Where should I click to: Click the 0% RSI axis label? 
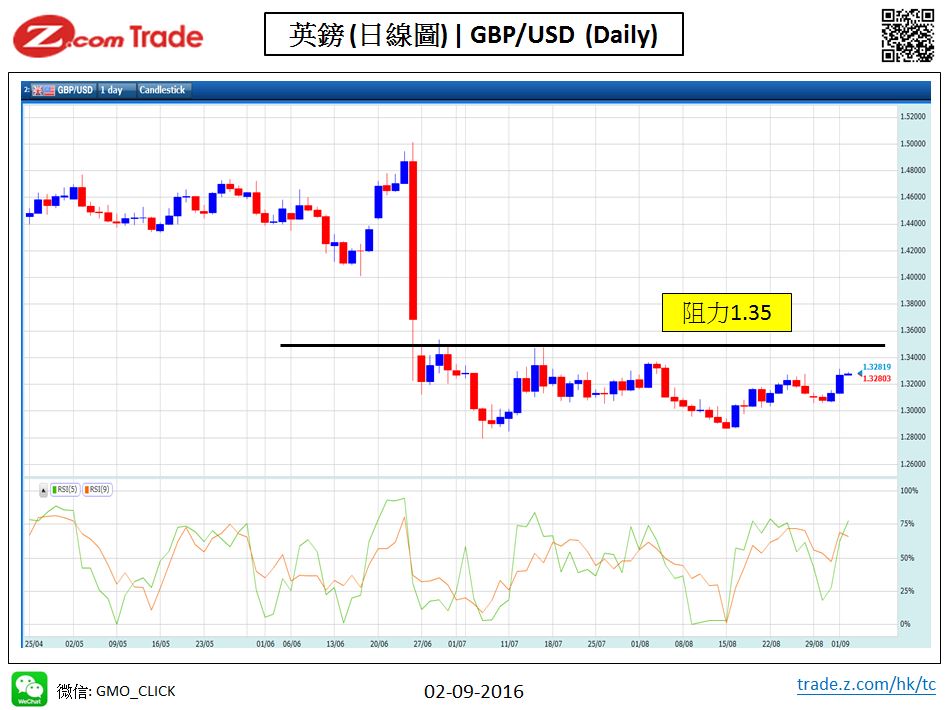click(905, 624)
